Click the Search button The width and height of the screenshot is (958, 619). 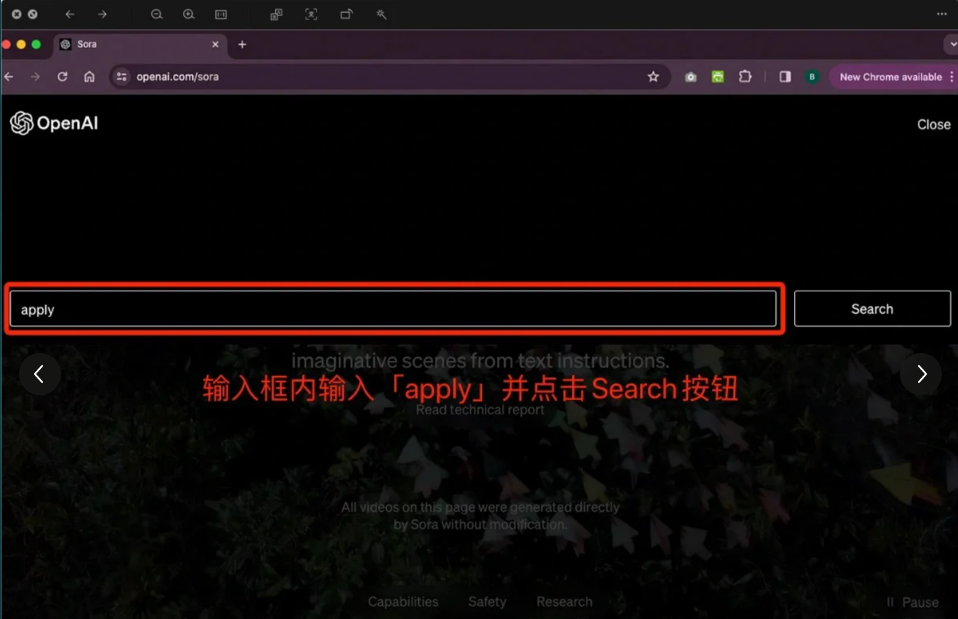[x=872, y=309]
